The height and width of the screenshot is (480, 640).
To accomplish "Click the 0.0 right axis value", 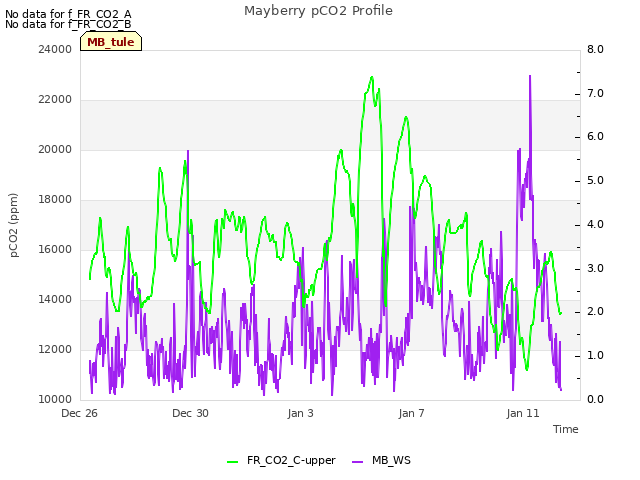I will (595, 399).
